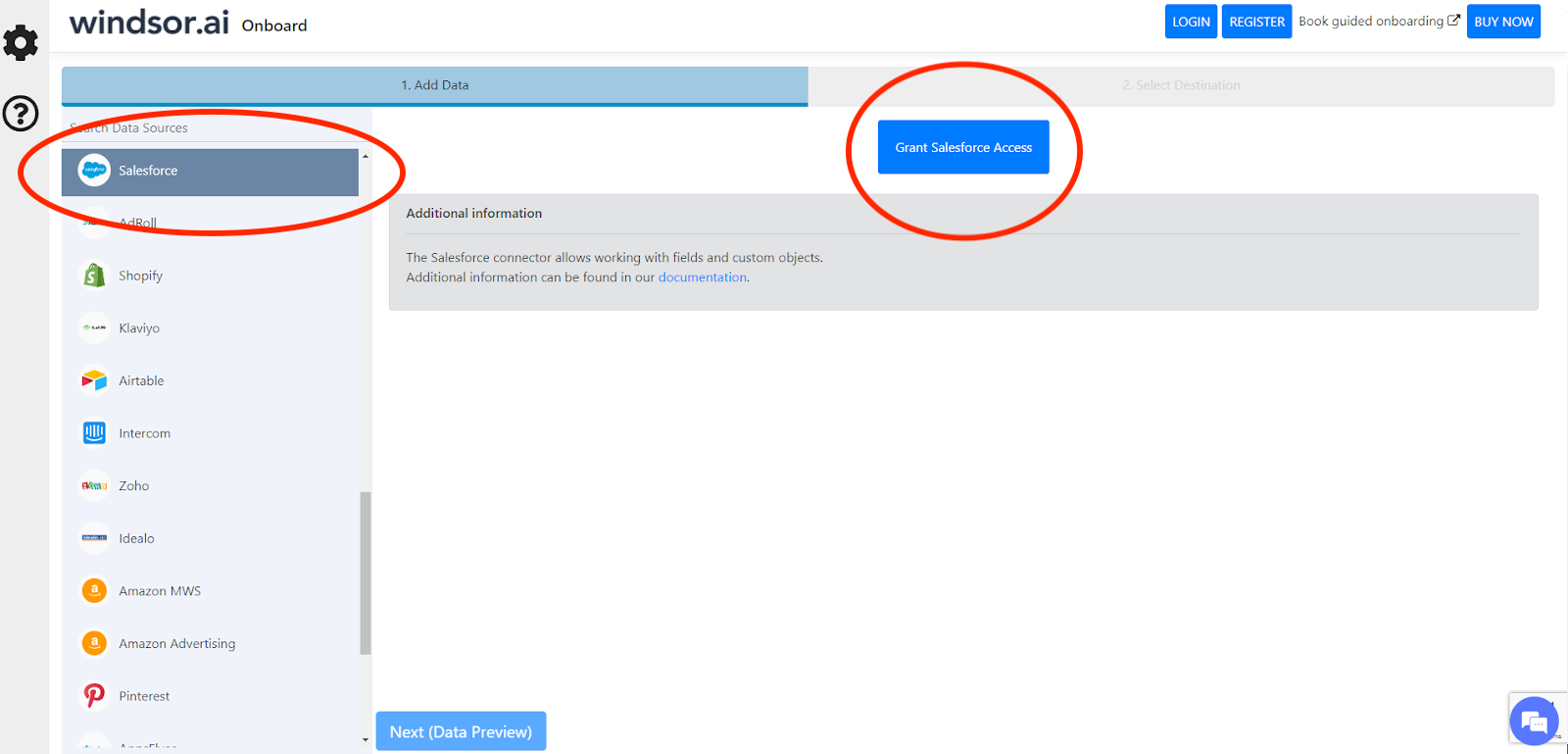Open the chat support bubble

tap(1534, 721)
